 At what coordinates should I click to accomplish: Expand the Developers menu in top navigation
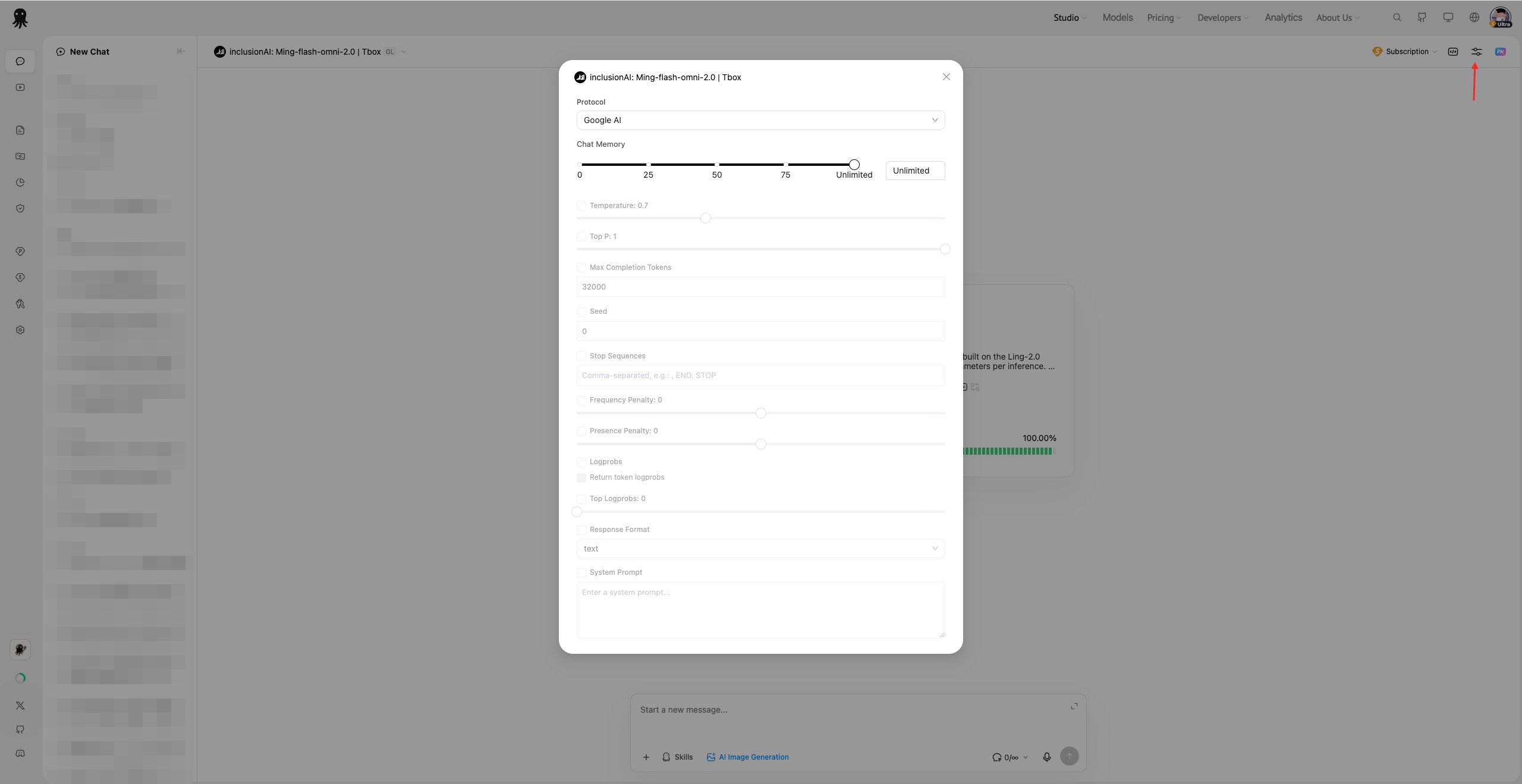pyautogui.click(x=1223, y=18)
